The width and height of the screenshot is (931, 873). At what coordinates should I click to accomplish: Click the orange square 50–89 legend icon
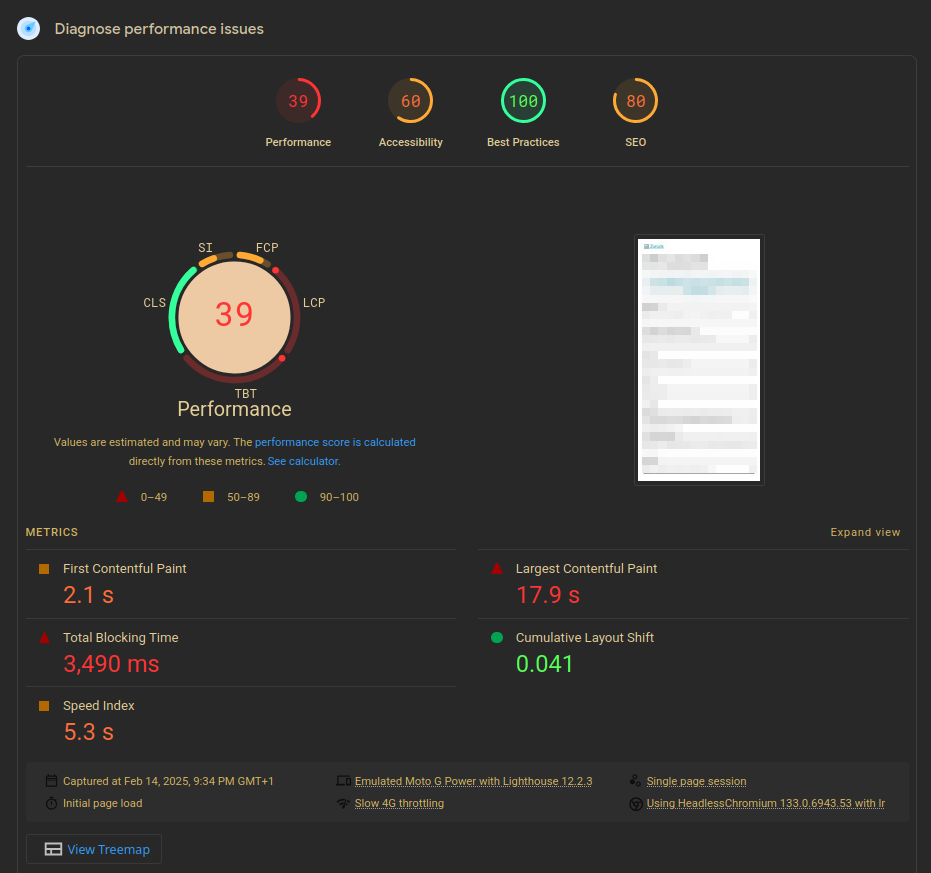[208, 496]
